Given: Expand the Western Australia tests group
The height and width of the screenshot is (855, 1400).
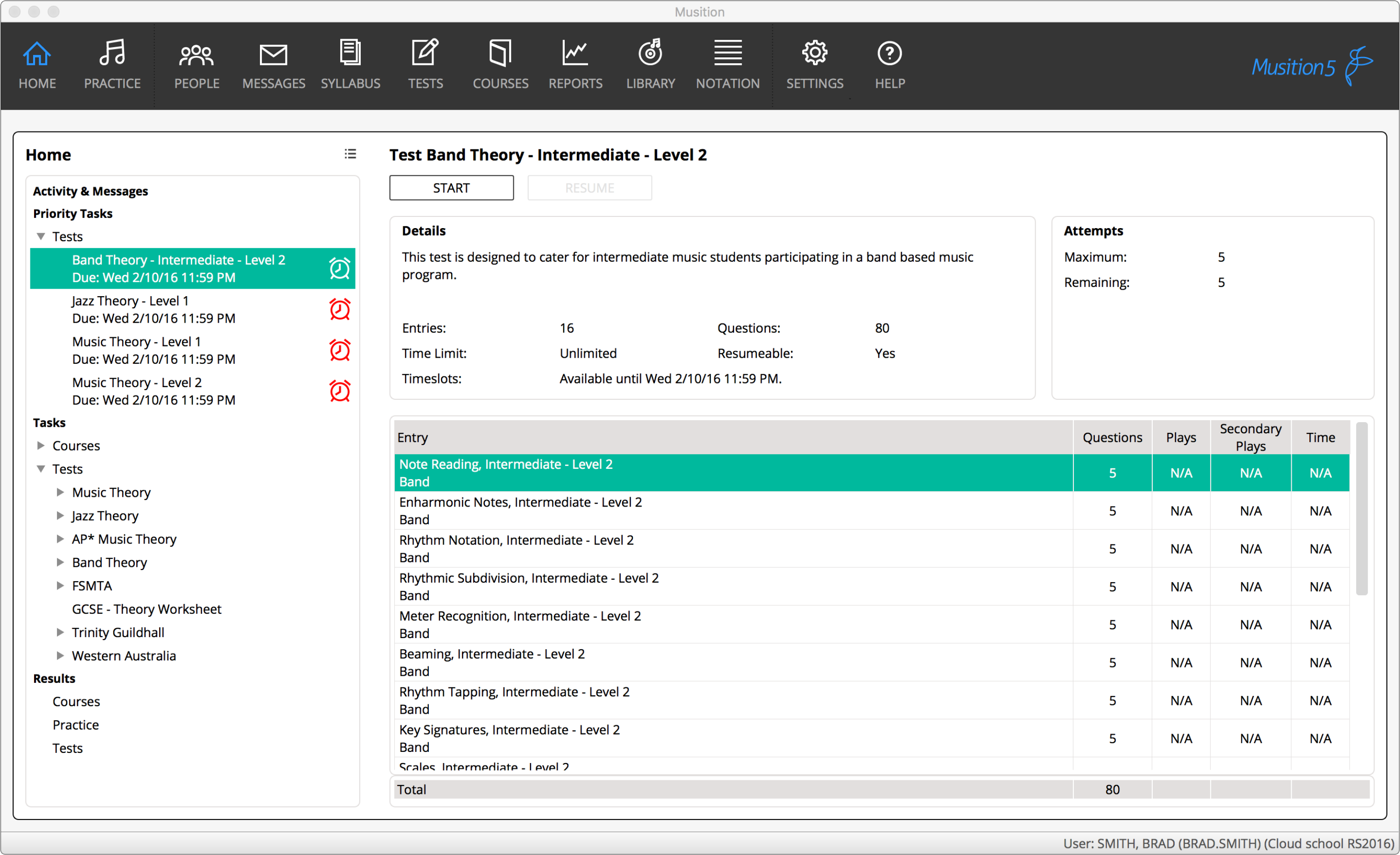Looking at the screenshot, I should tap(60, 655).
